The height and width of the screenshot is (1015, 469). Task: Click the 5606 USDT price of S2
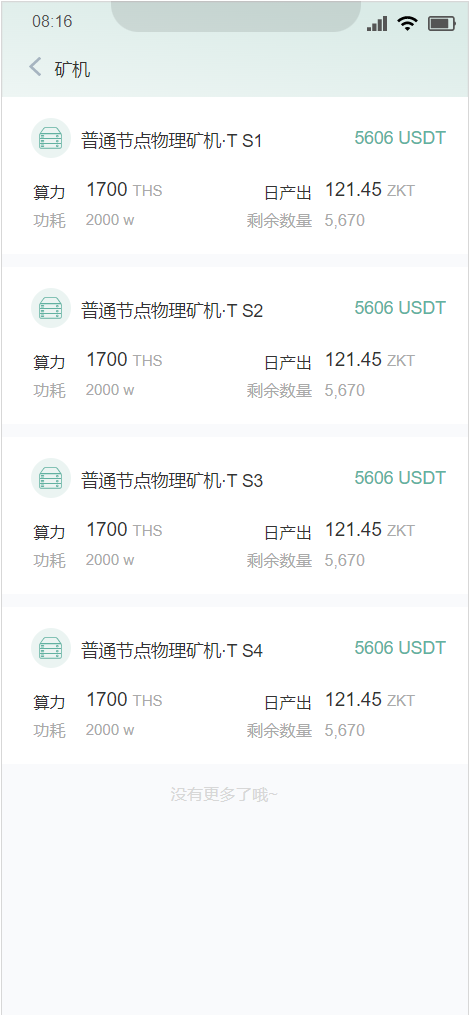point(400,308)
